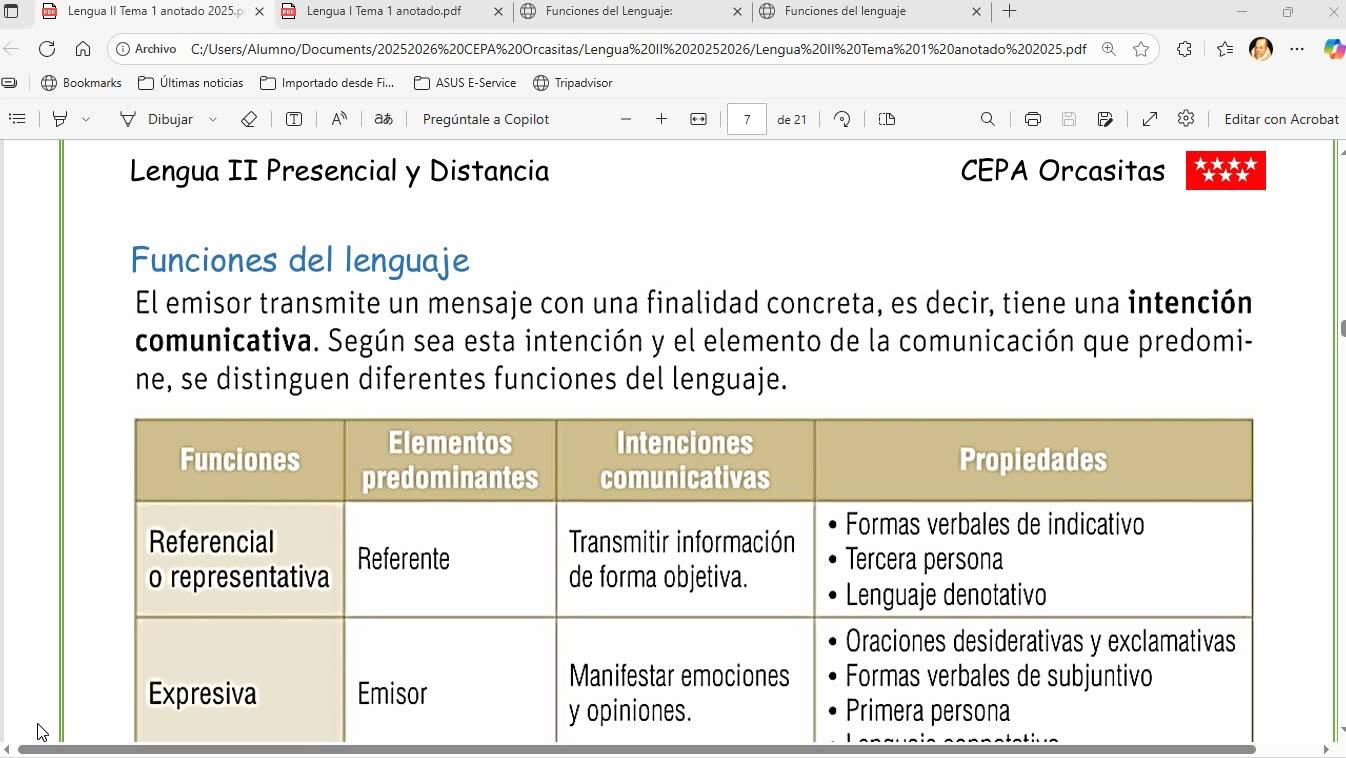The image size is (1346, 758).
Task: Close the fourth tab 'Funciones del lenguaje'
Action: point(977,11)
